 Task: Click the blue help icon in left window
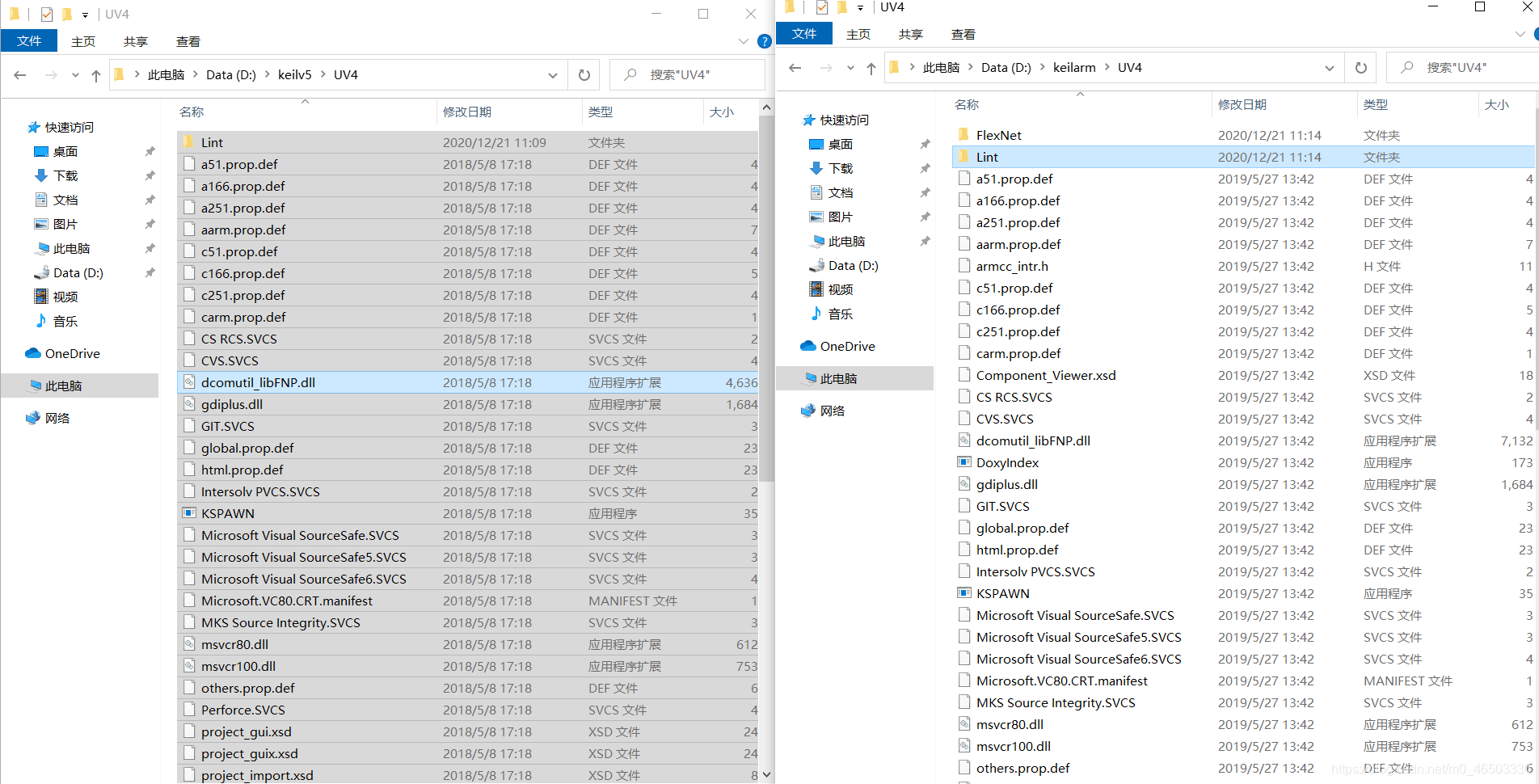point(765,41)
